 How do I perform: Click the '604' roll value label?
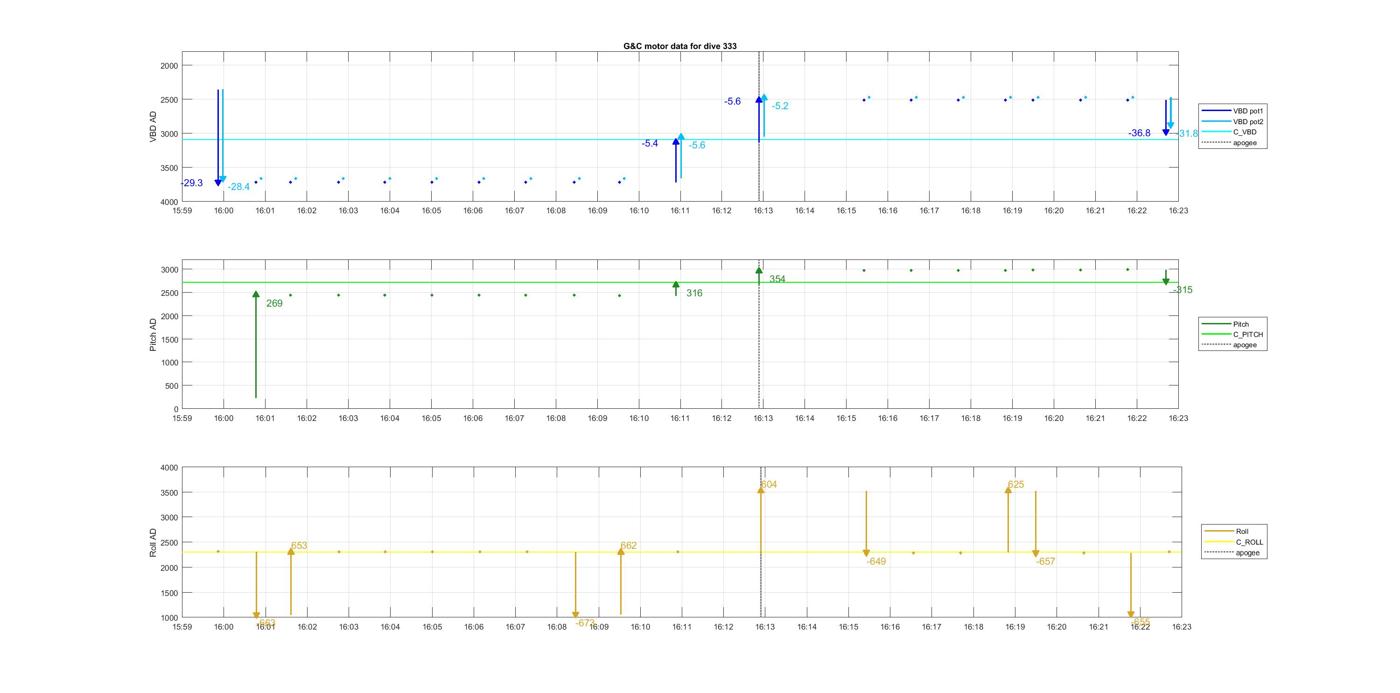pyautogui.click(x=768, y=485)
